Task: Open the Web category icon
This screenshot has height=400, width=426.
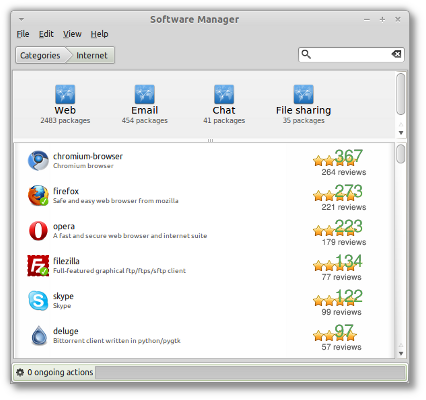Action: (65, 94)
